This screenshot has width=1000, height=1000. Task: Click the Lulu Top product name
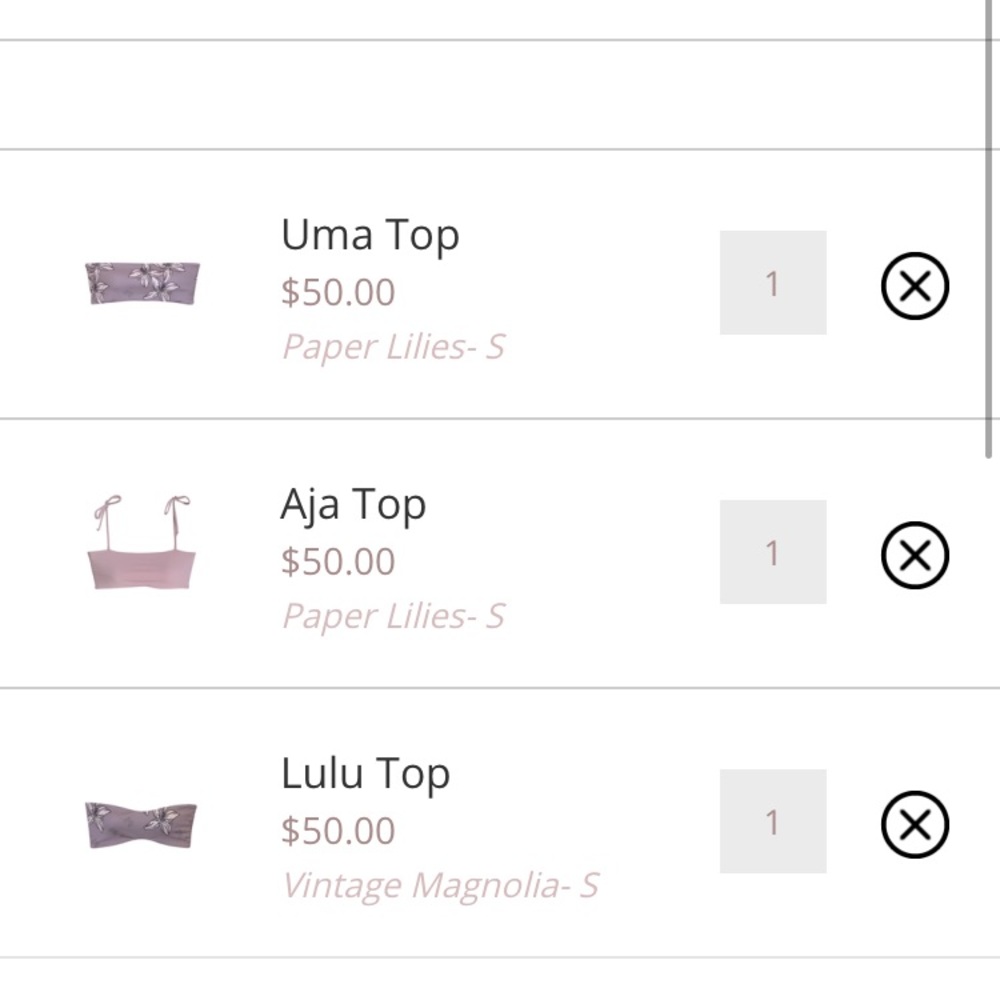tap(365, 774)
